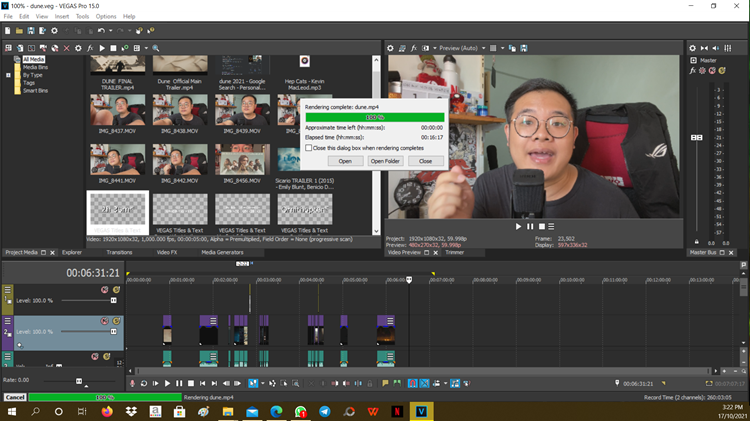Image resolution: width=750 pixels, height=421 pixels.
Task: Pause timeline playback in transport bar
Action: click(x=179, y=383)
